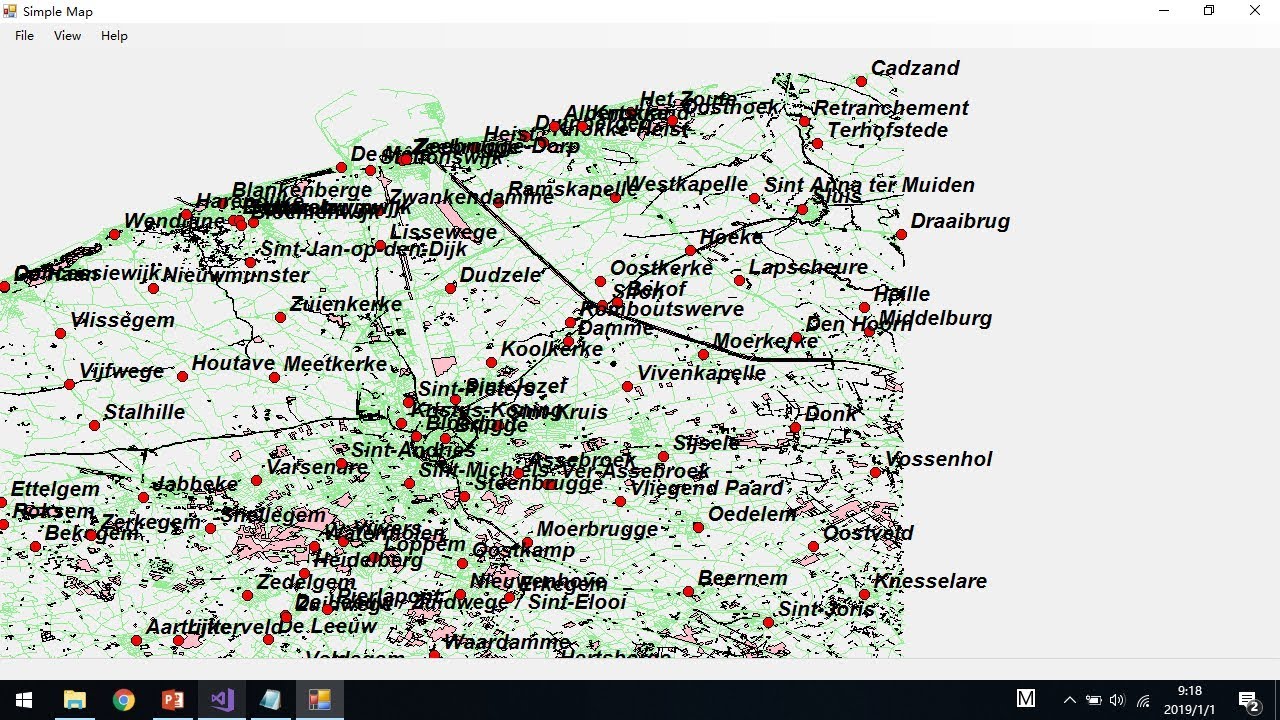The image size is (1280, 720).
Task: Click the Moerbrugge map label
Action: tap(597, 529)
